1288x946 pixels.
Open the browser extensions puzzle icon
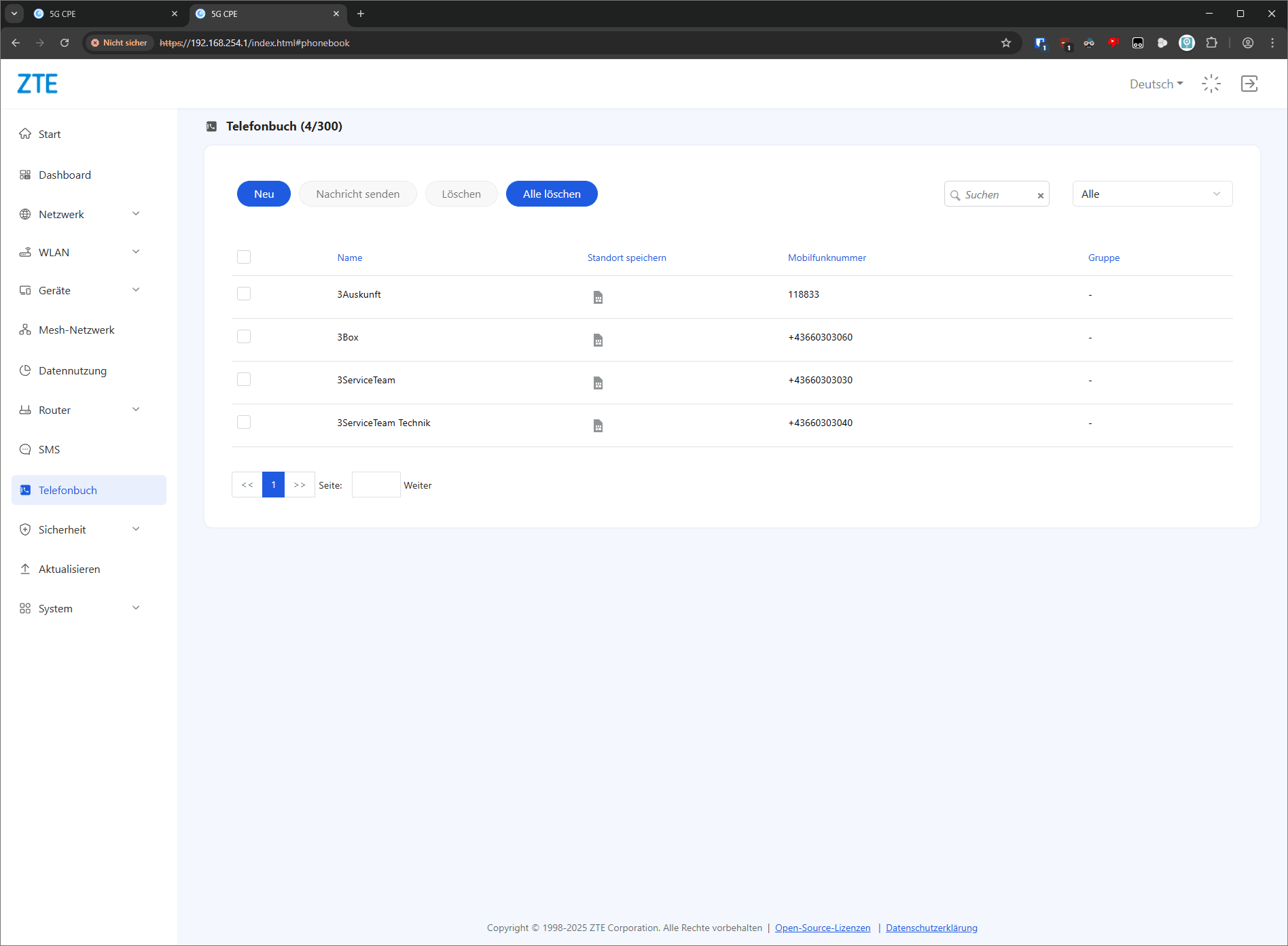(x=1211, y=43)
